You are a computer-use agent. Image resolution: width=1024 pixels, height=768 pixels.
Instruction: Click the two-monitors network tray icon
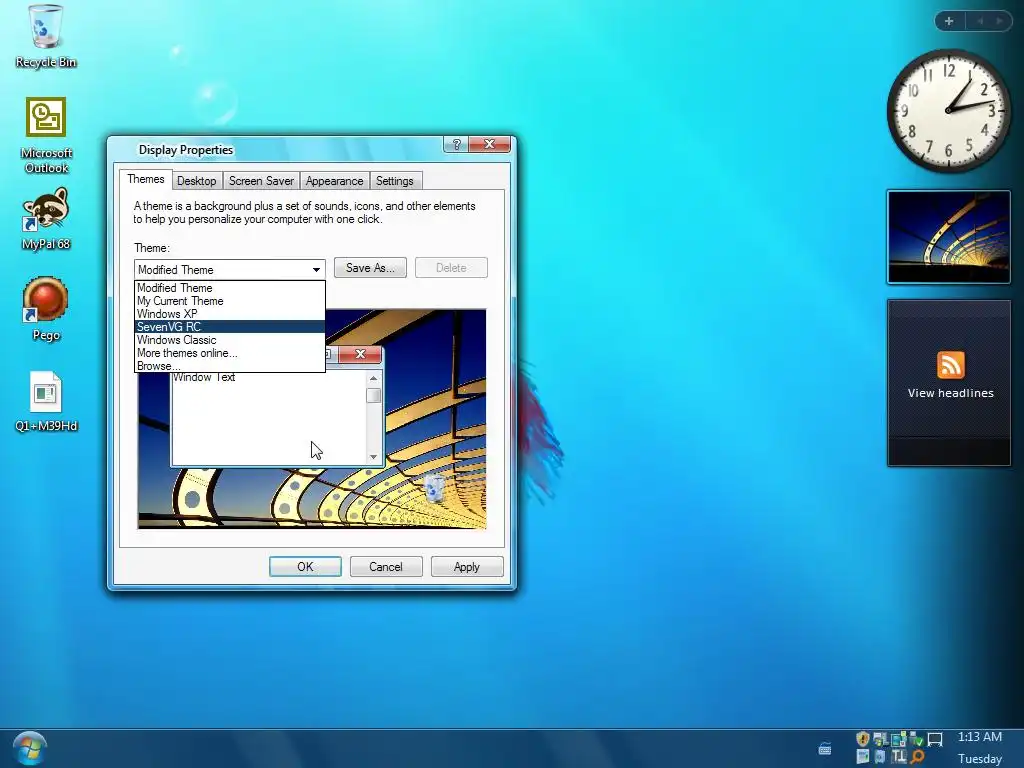[899, 739]
